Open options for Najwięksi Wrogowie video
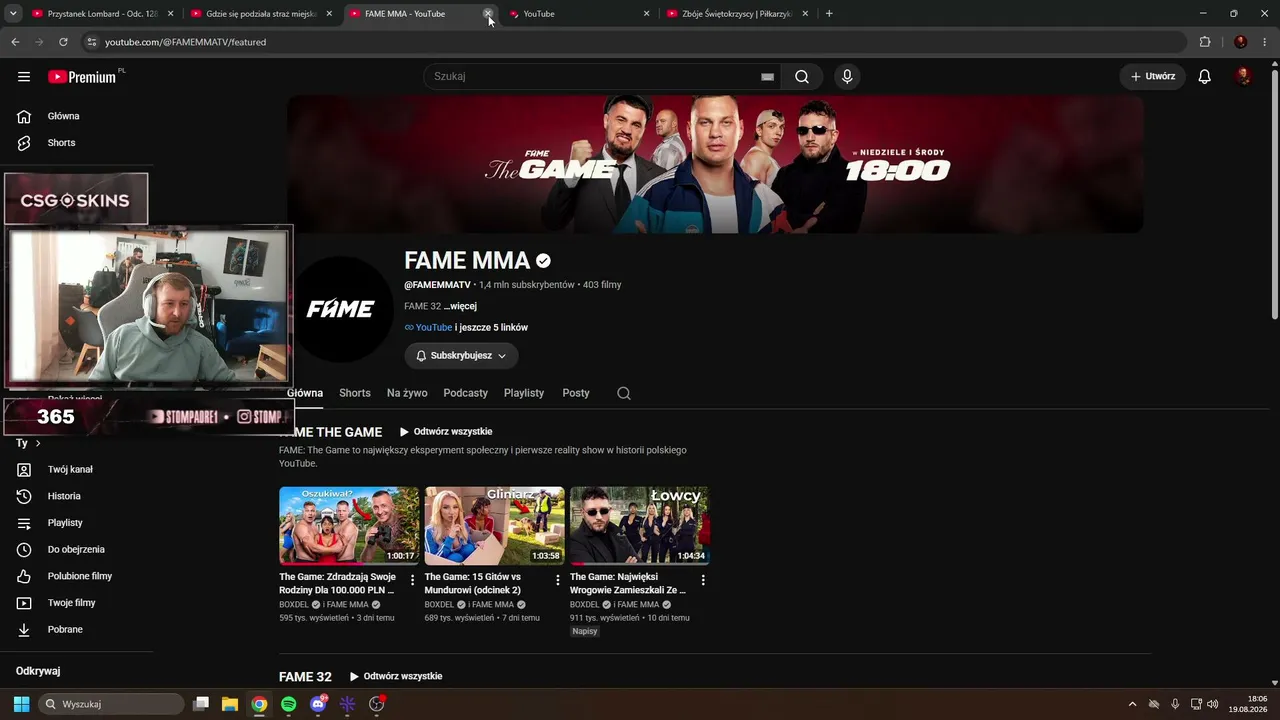Screen dimensions: 1280x720 tap(703, 580)
